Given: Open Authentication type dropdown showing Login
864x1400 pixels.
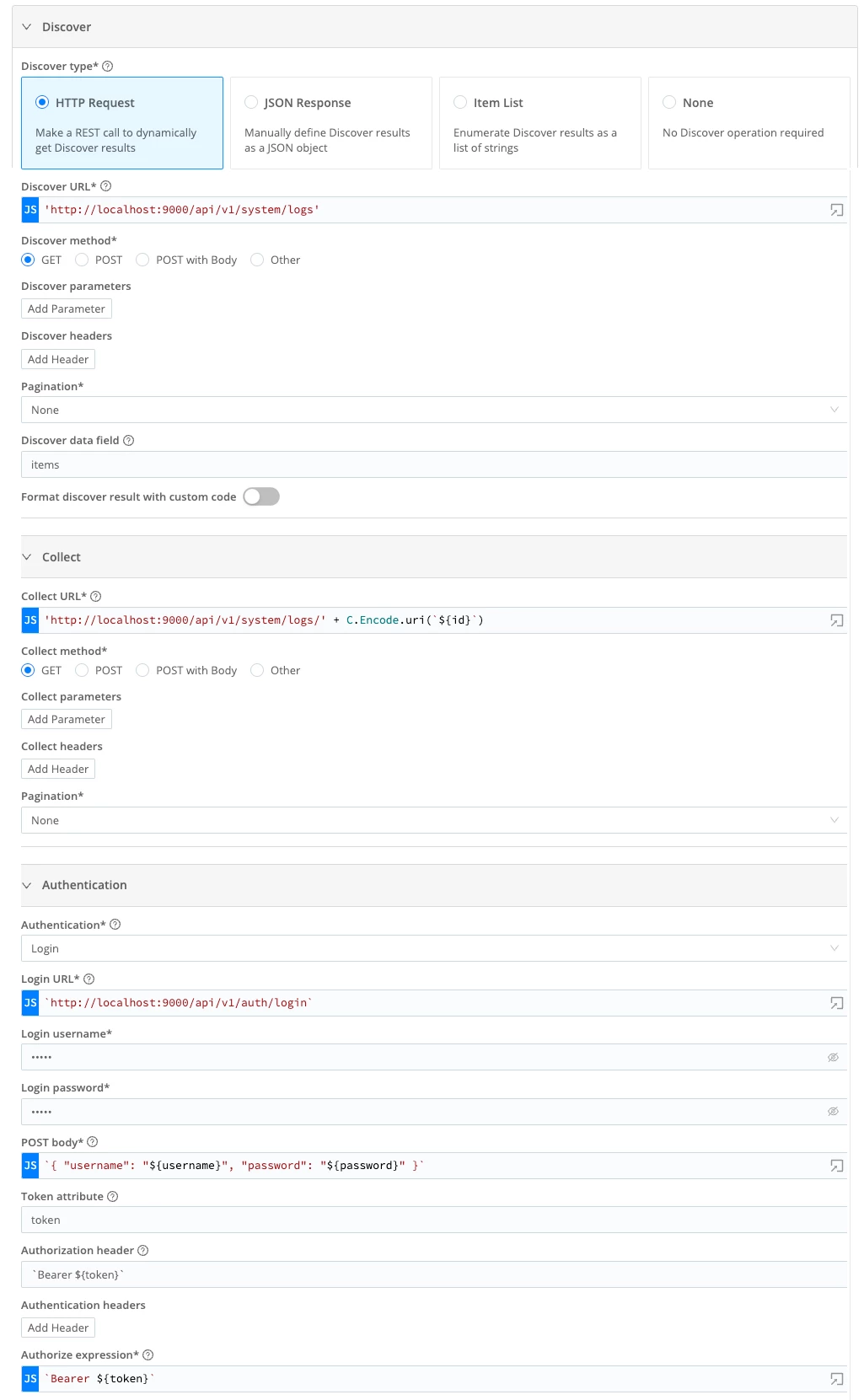Looking at the screenshot, I should [434, 948].
